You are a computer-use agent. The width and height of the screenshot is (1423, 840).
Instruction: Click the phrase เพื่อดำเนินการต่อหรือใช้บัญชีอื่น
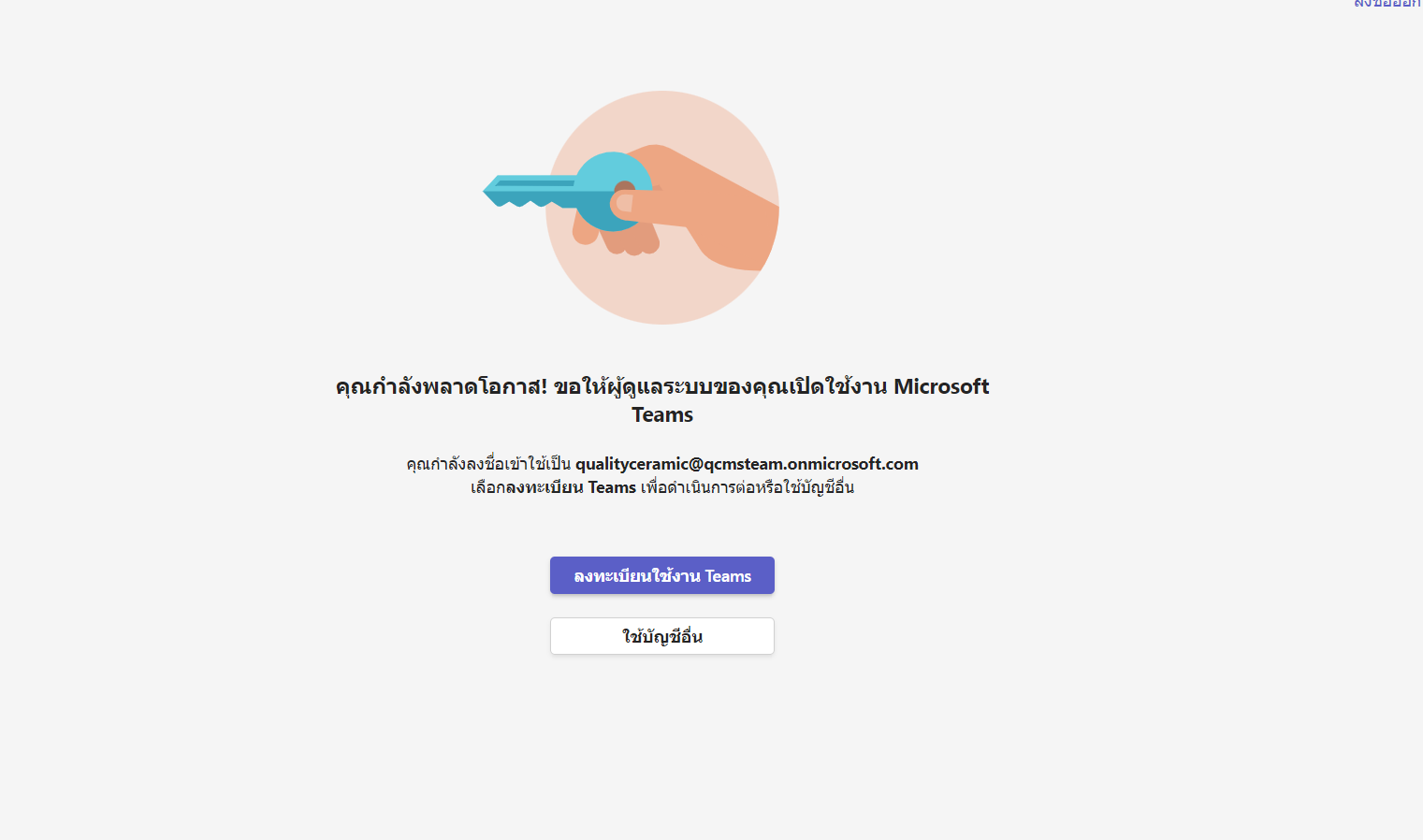[x=748, y=487]
